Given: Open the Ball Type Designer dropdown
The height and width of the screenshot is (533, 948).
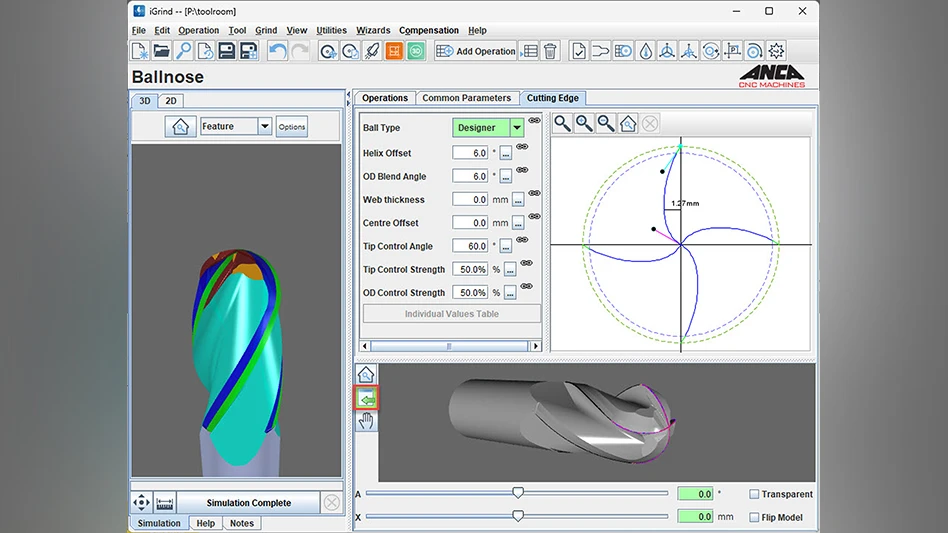Looking at the screenshot, I should tap(517, 128).
